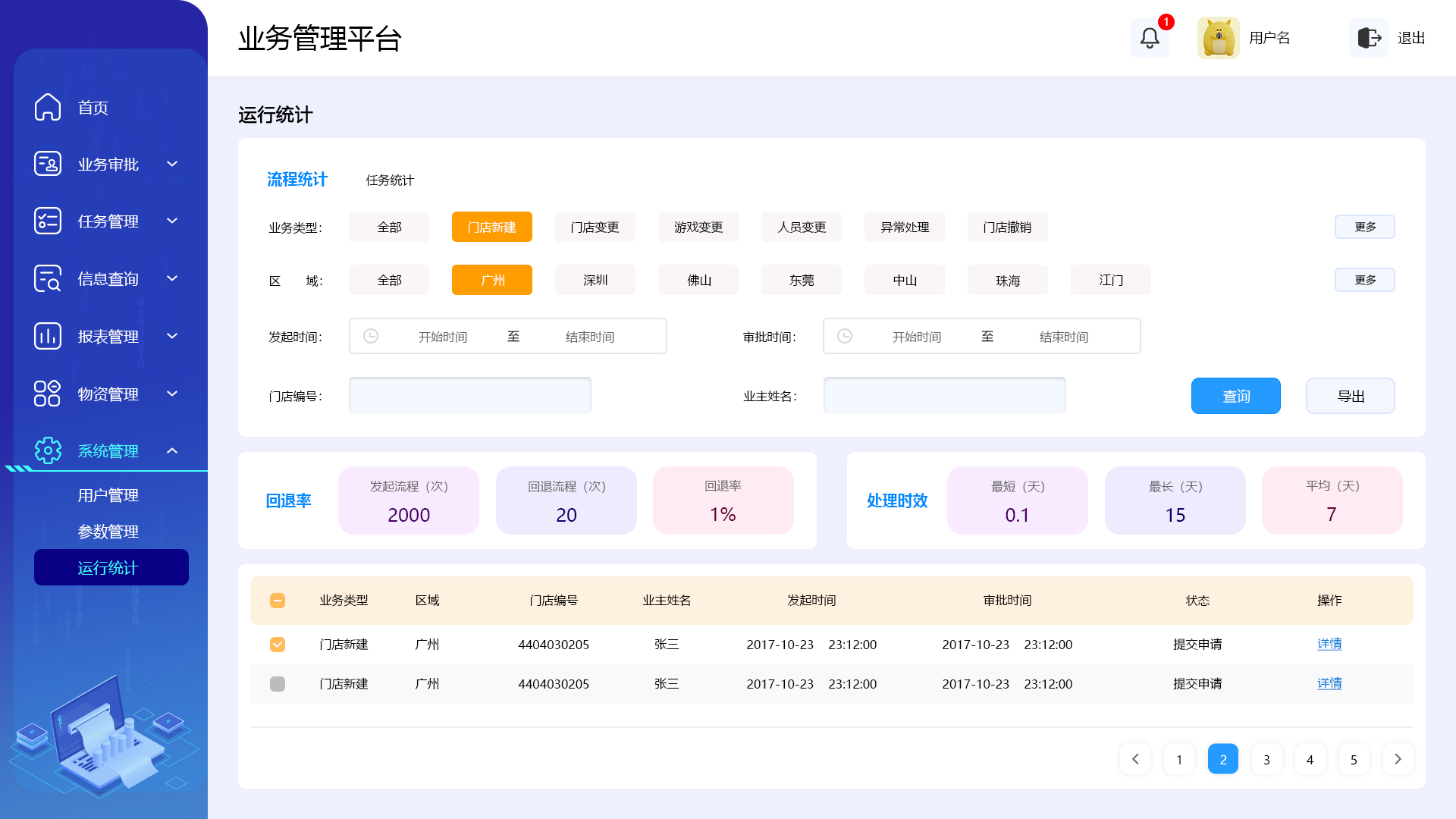This screenshot has height=819, width=1456.
Task: Click the notification bell icon
Action: click(x=1150, y=38)
